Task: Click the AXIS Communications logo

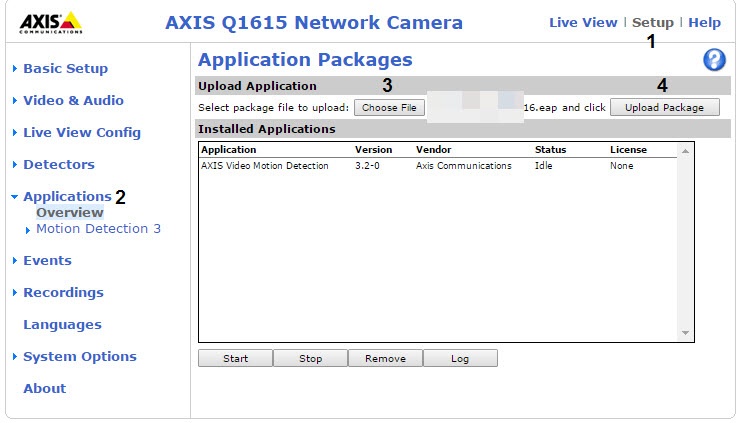Action: (45, 23)
